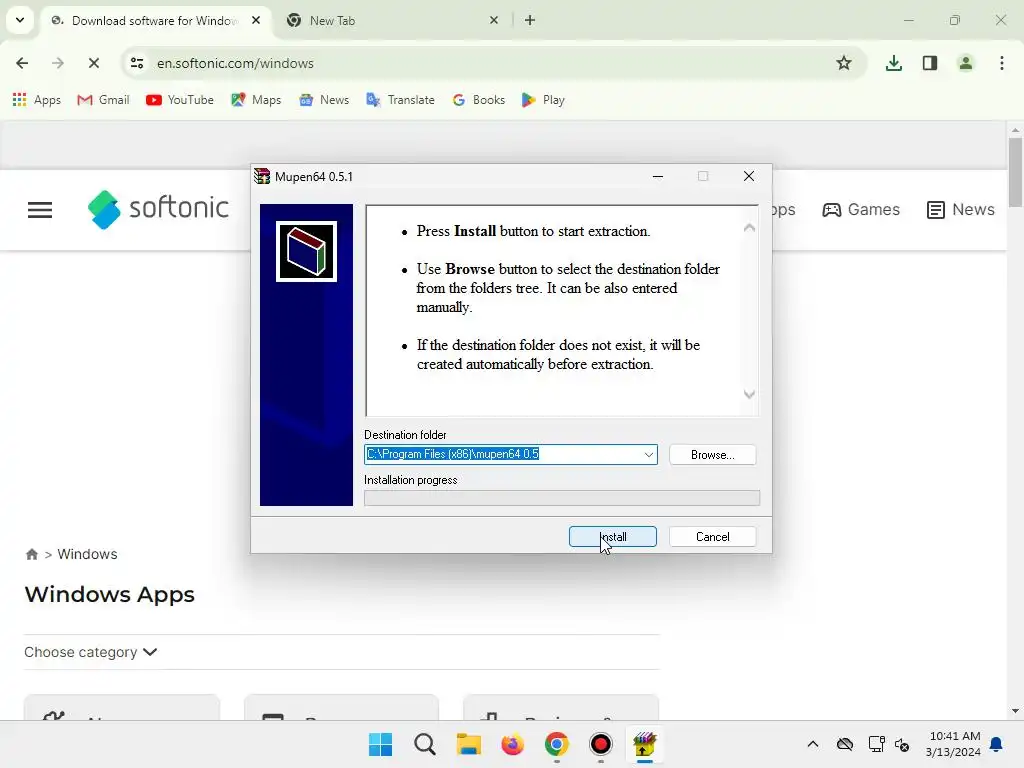This screenshot has width=1024, height=768.
Task: Open the Softonic hamburger menu
Action: coord(40,210)
